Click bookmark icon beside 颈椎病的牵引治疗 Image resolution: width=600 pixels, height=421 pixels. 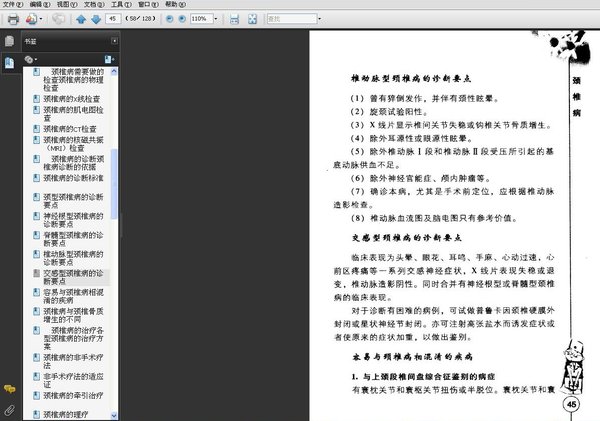(36, 395)
